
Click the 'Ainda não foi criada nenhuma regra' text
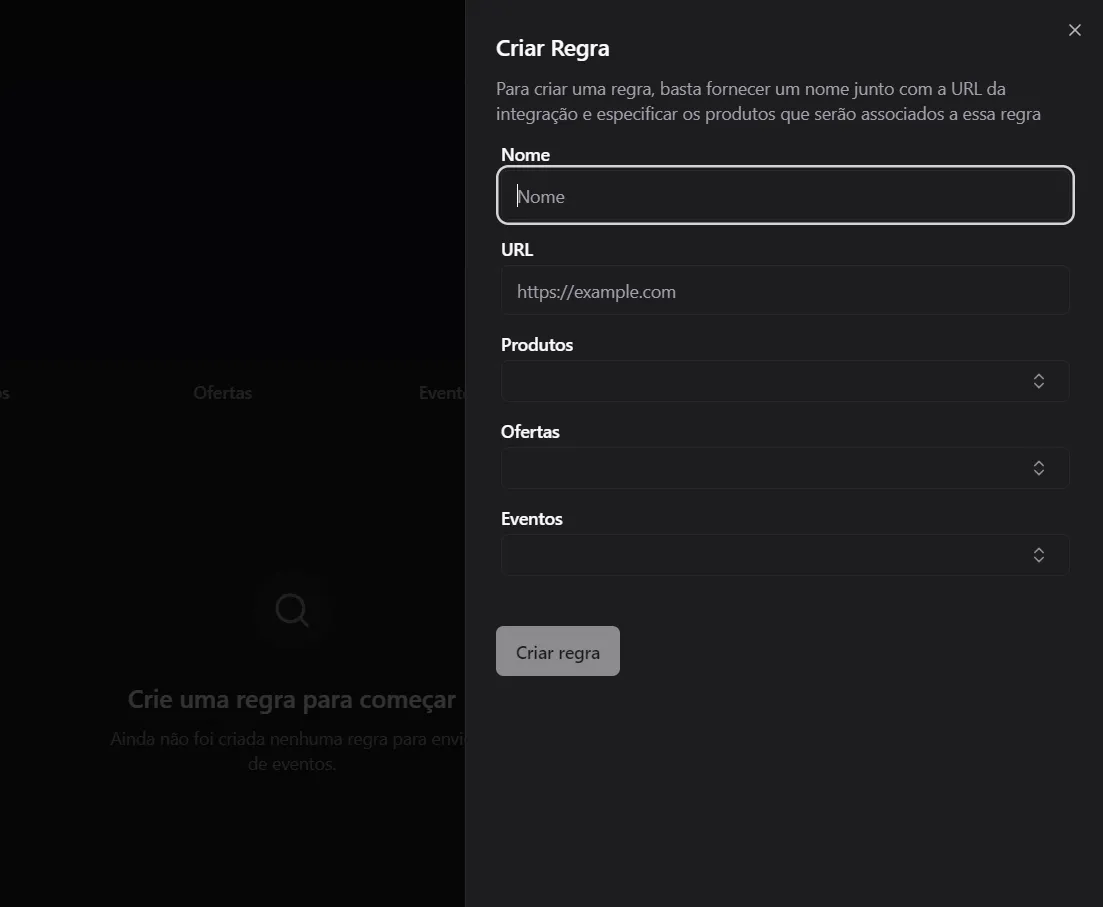click(288, 751)
